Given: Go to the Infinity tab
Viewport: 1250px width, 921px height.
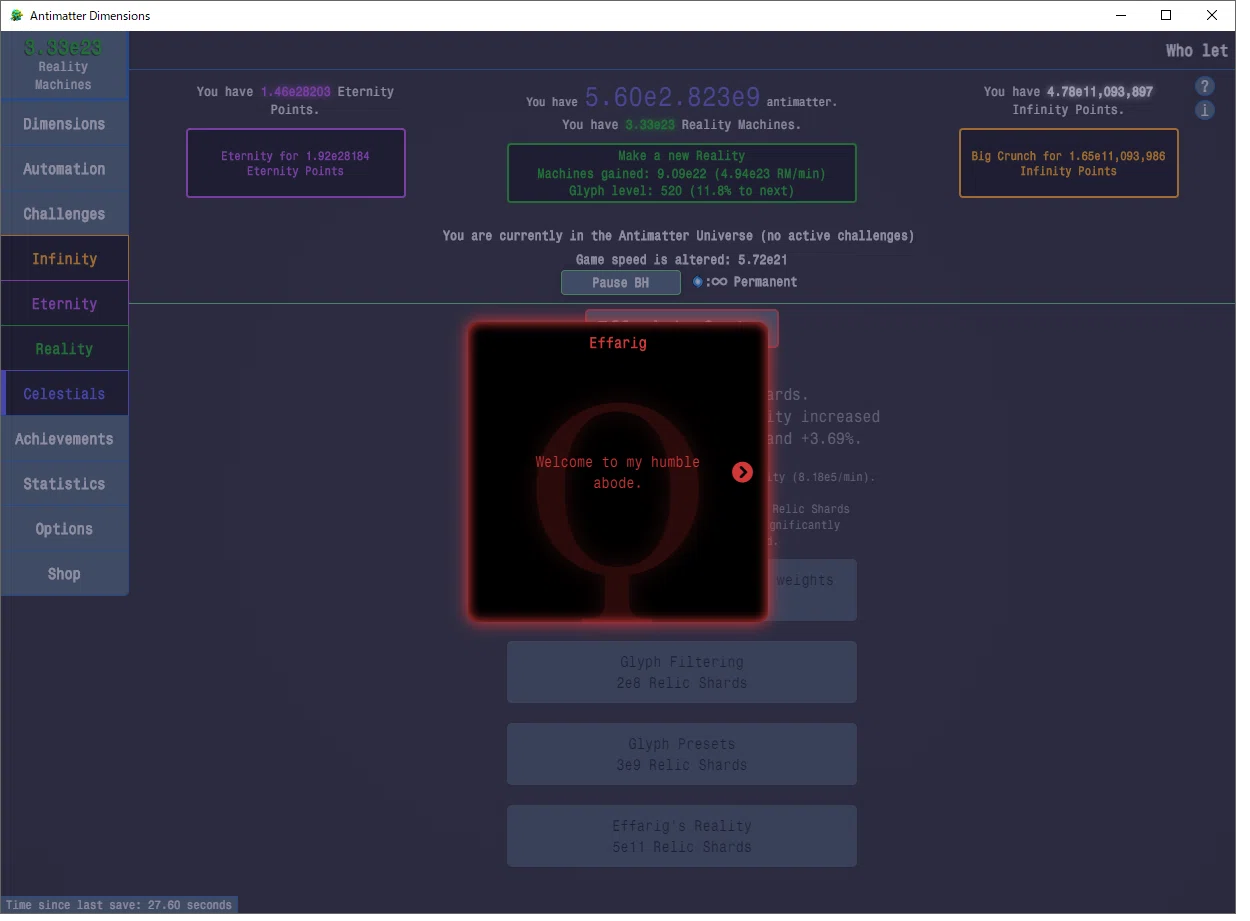Looking at the screenshot, I should [x=64, y=259].
